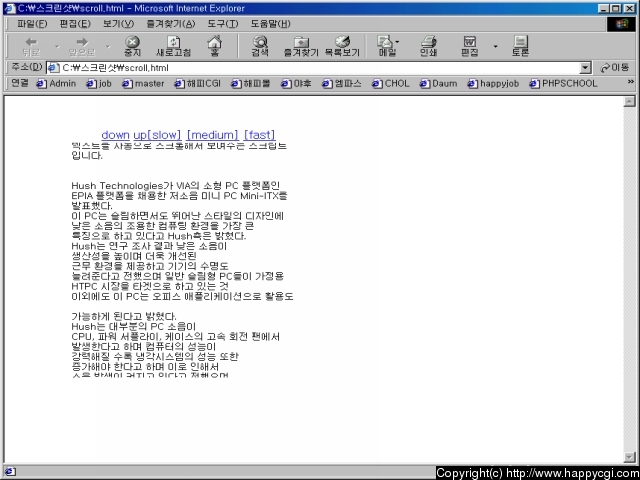Click the page icon in the address bar
The width and height of the screenshot is (640, 480).
coord(53,68)
